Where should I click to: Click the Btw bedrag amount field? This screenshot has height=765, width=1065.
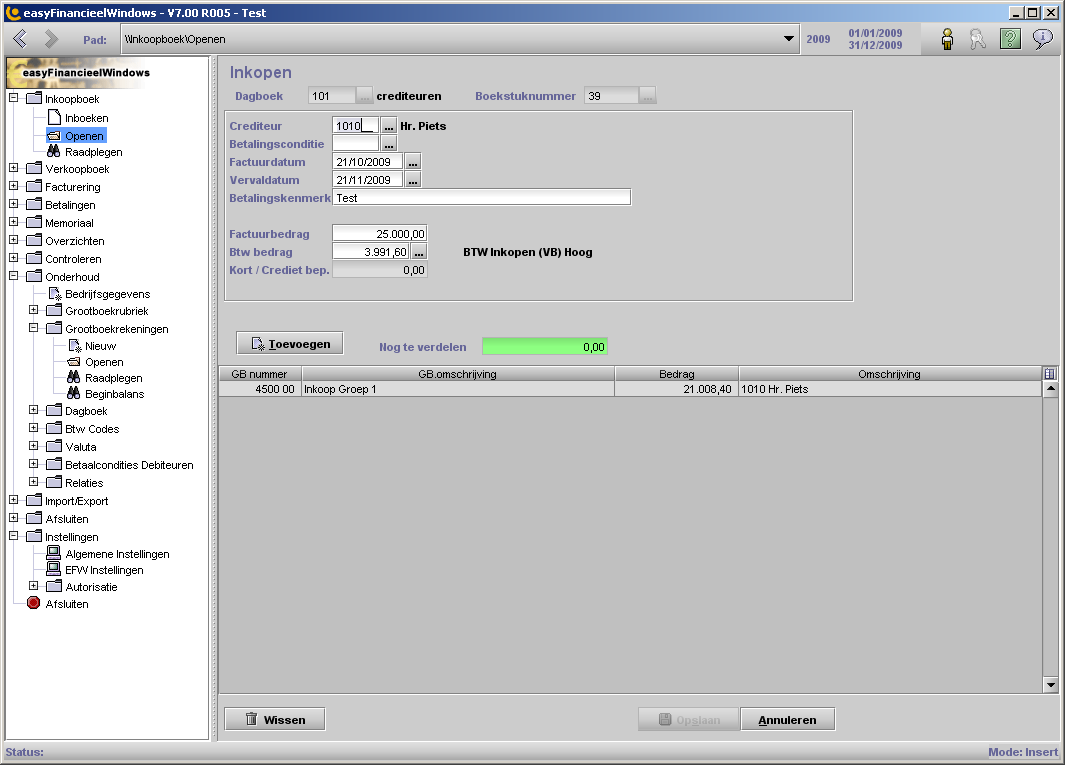point(371,252)
